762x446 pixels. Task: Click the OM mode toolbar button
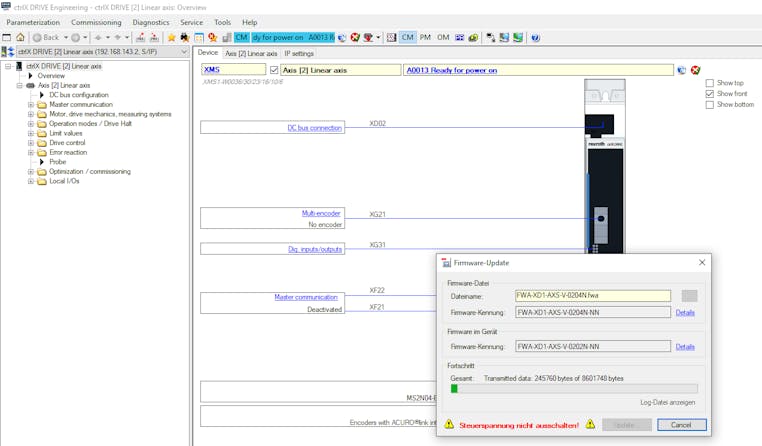pos(443,37)
